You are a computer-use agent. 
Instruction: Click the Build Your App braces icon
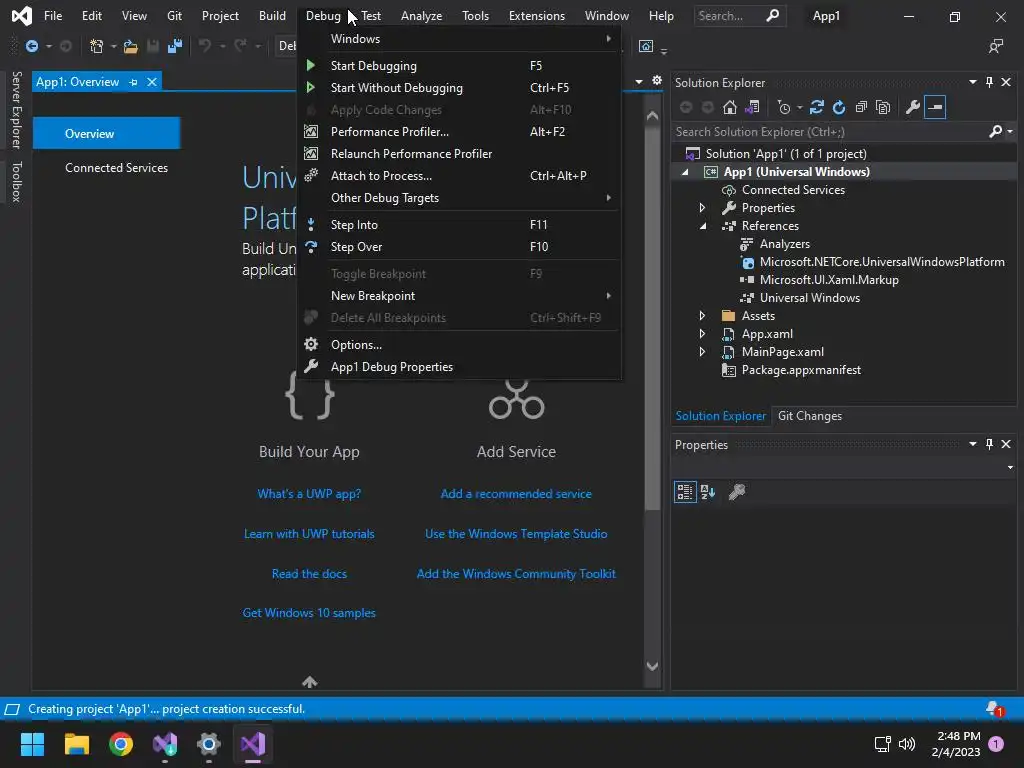[310, 396]
